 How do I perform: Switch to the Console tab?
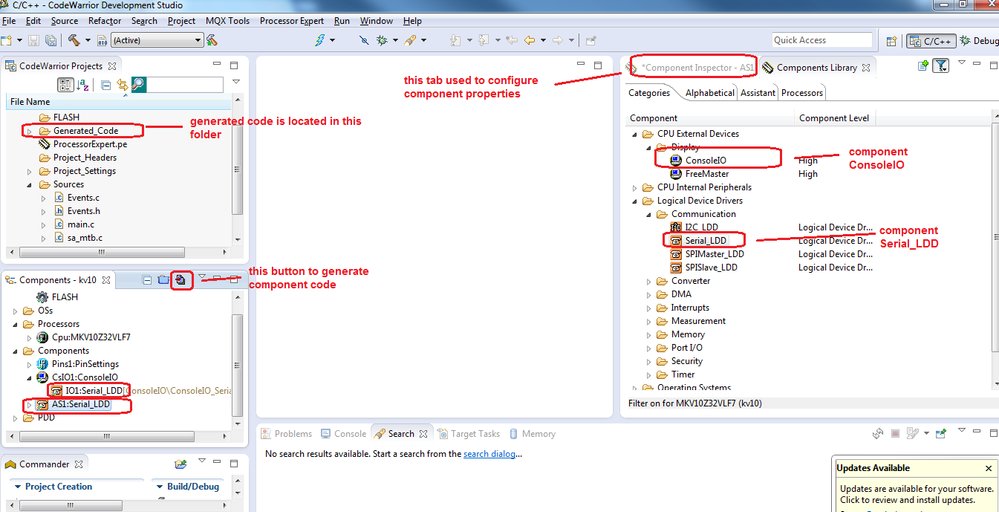click(344, 434)
